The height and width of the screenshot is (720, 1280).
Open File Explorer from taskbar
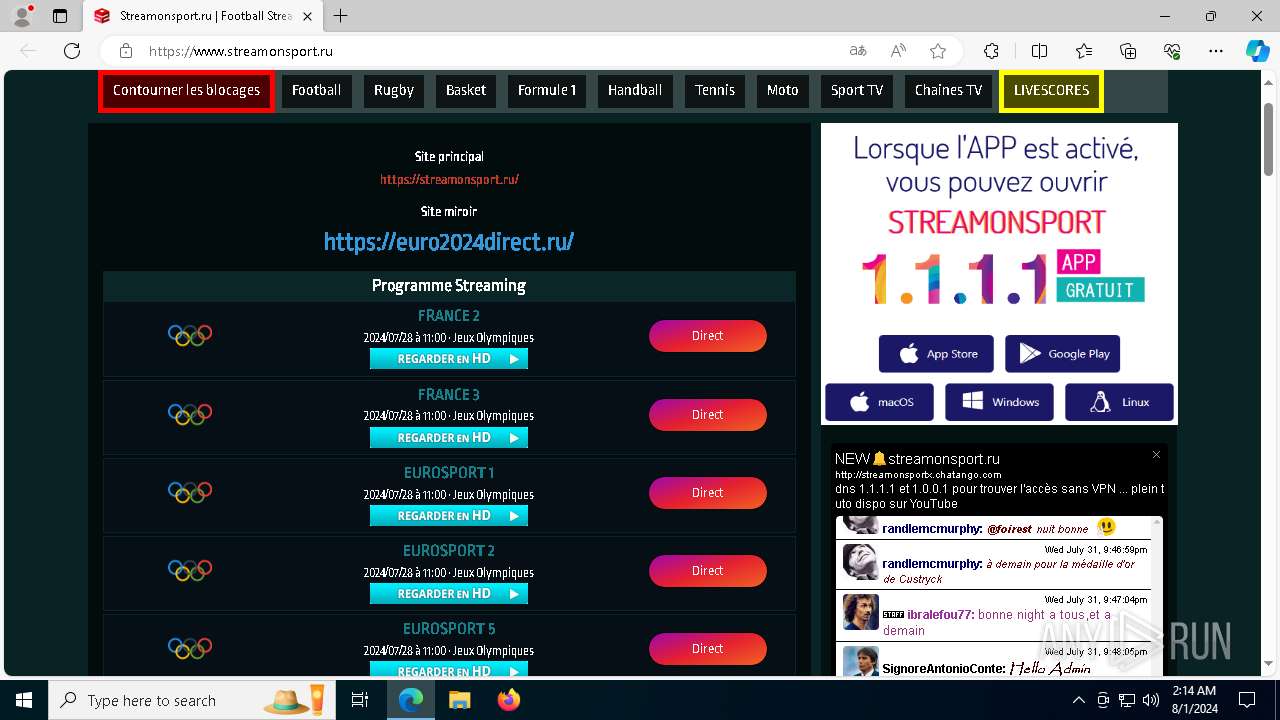459,700
